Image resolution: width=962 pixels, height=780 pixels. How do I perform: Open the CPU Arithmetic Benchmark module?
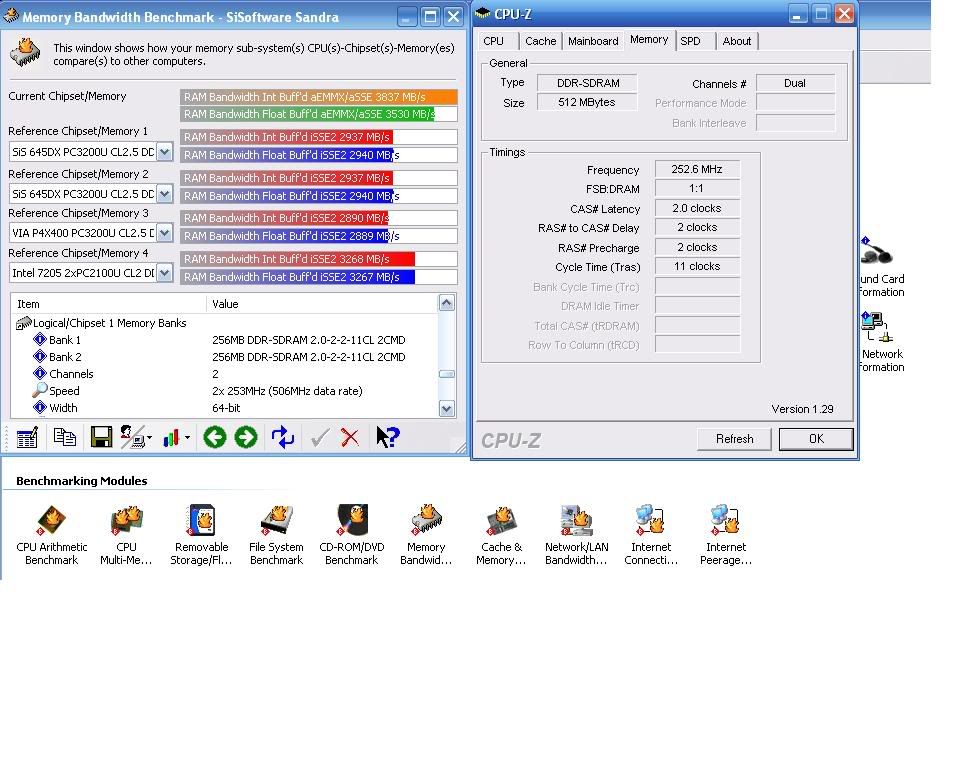tap(51, 534)
